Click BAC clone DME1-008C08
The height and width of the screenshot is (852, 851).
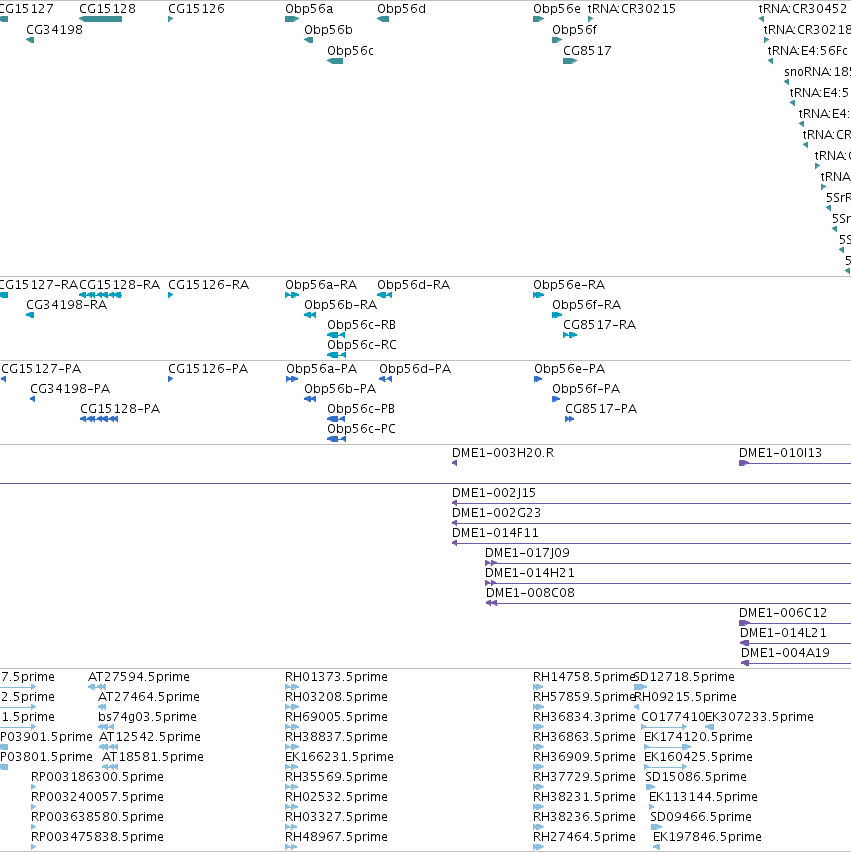668,604
